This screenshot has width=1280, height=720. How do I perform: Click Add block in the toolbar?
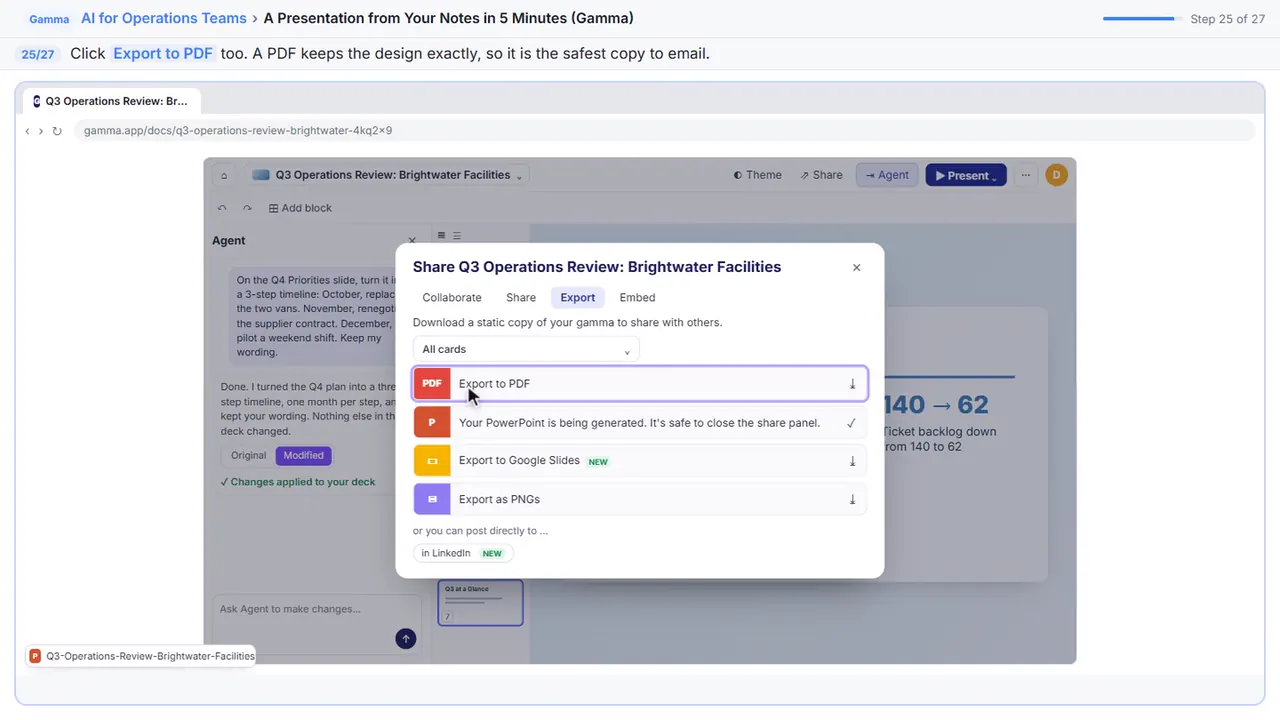click(300, 208)
